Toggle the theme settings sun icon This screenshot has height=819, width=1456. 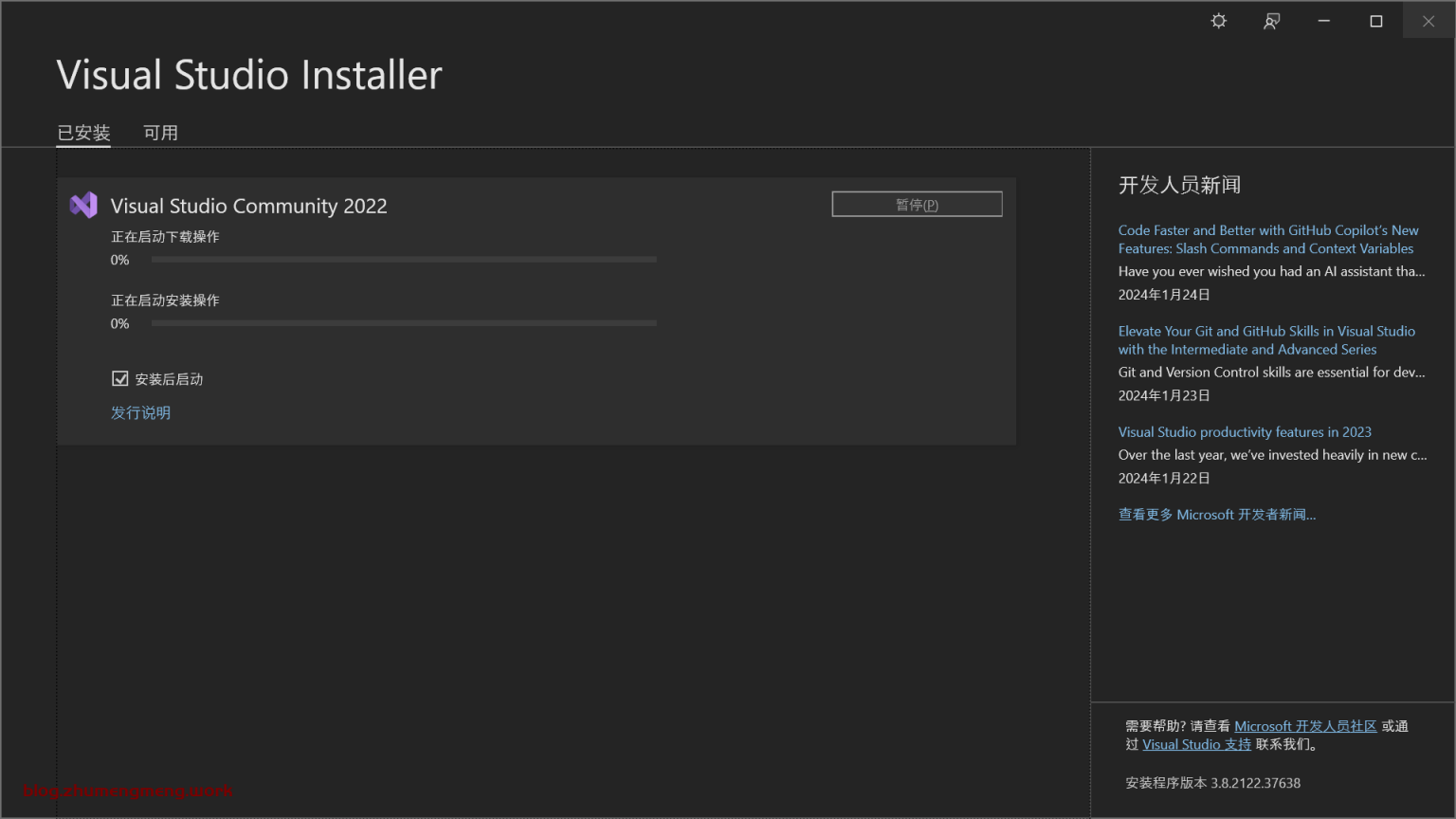pyautogui.click(x=1219, y=21)
